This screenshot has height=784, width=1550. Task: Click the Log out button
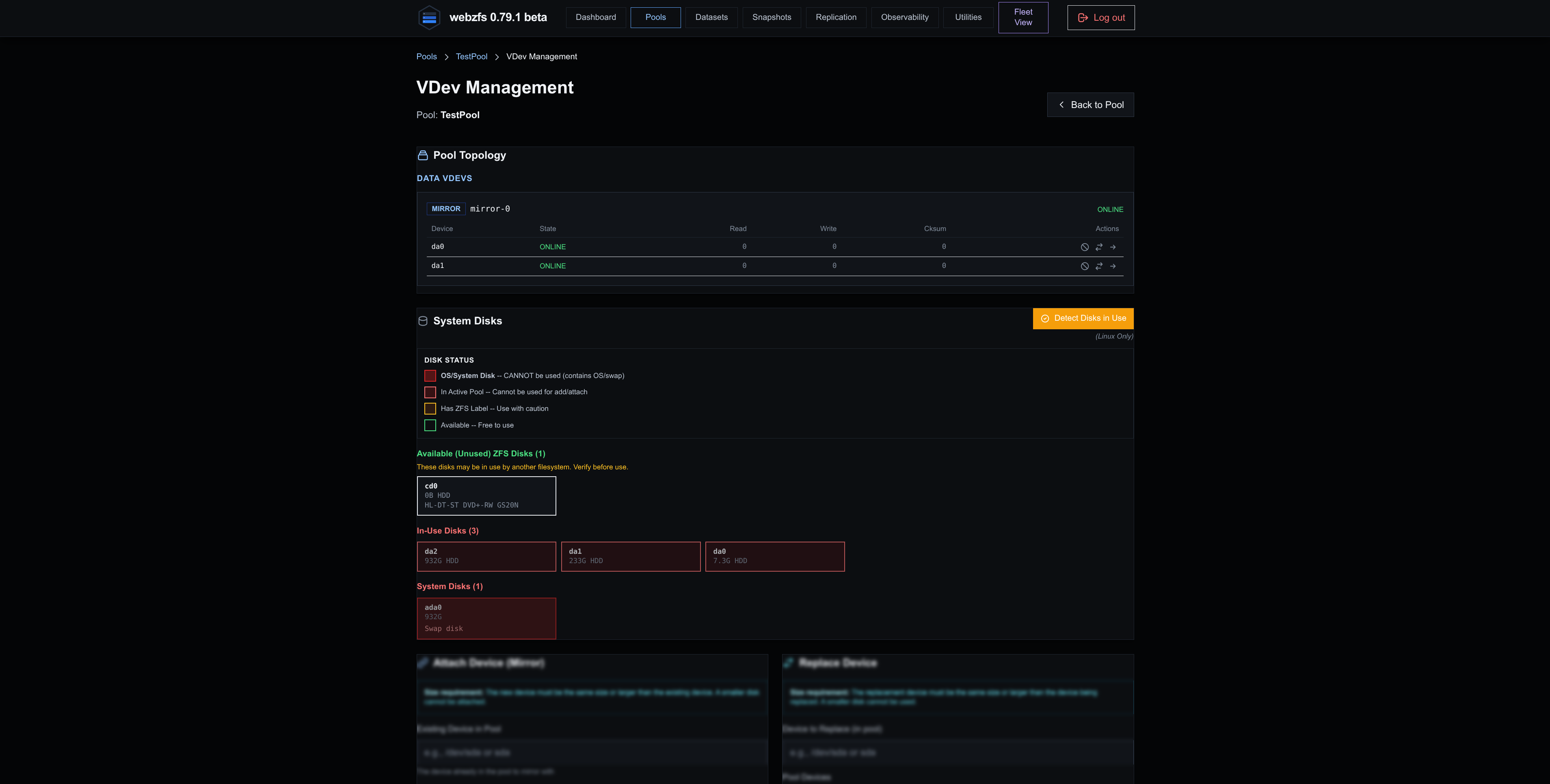[x=1100, y=17]
